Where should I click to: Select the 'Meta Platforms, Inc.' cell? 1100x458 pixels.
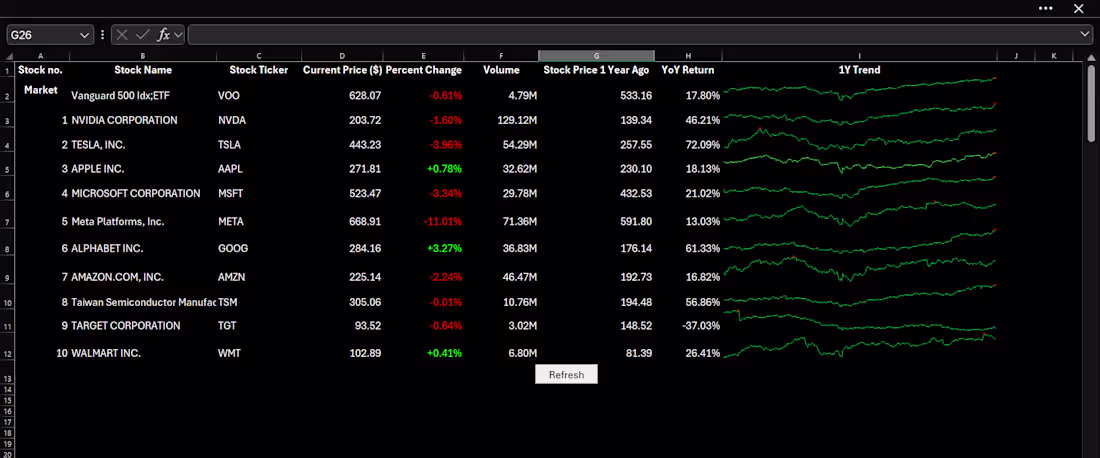click(117, 222)
